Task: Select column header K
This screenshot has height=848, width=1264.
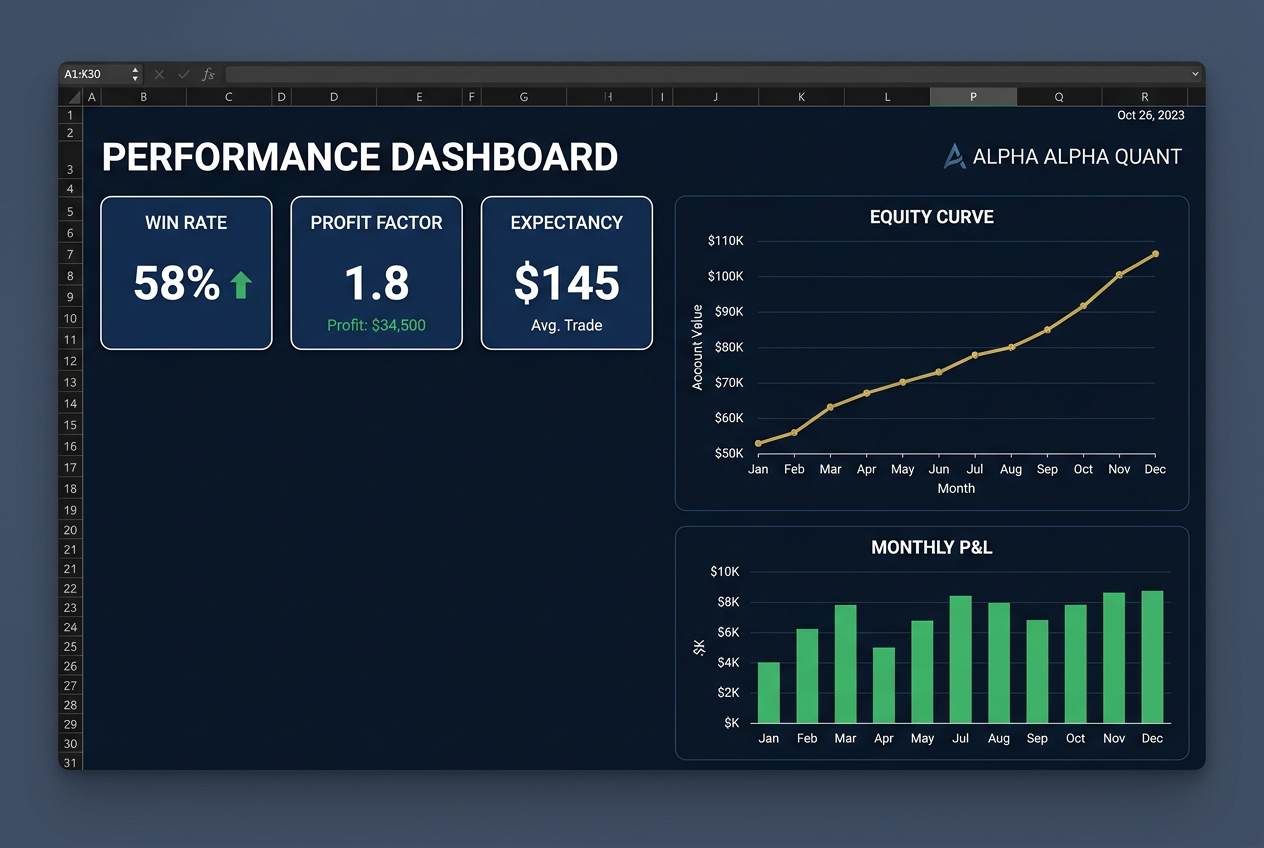Action: pos(802,97)
